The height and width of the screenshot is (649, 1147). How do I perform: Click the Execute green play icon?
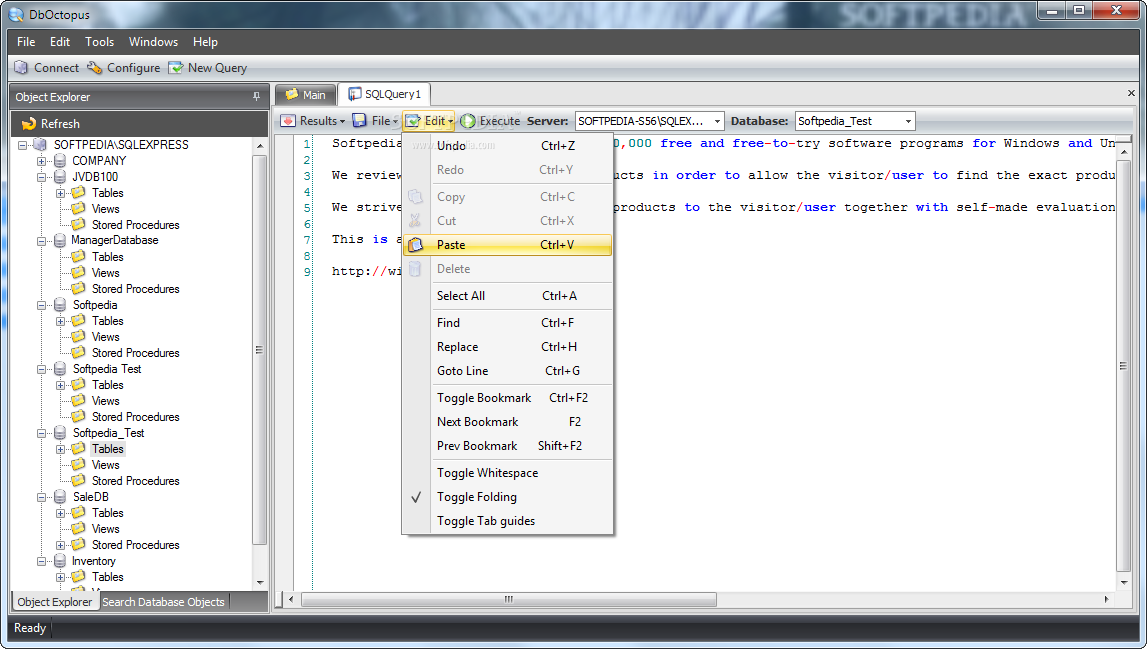pos(468,121)
